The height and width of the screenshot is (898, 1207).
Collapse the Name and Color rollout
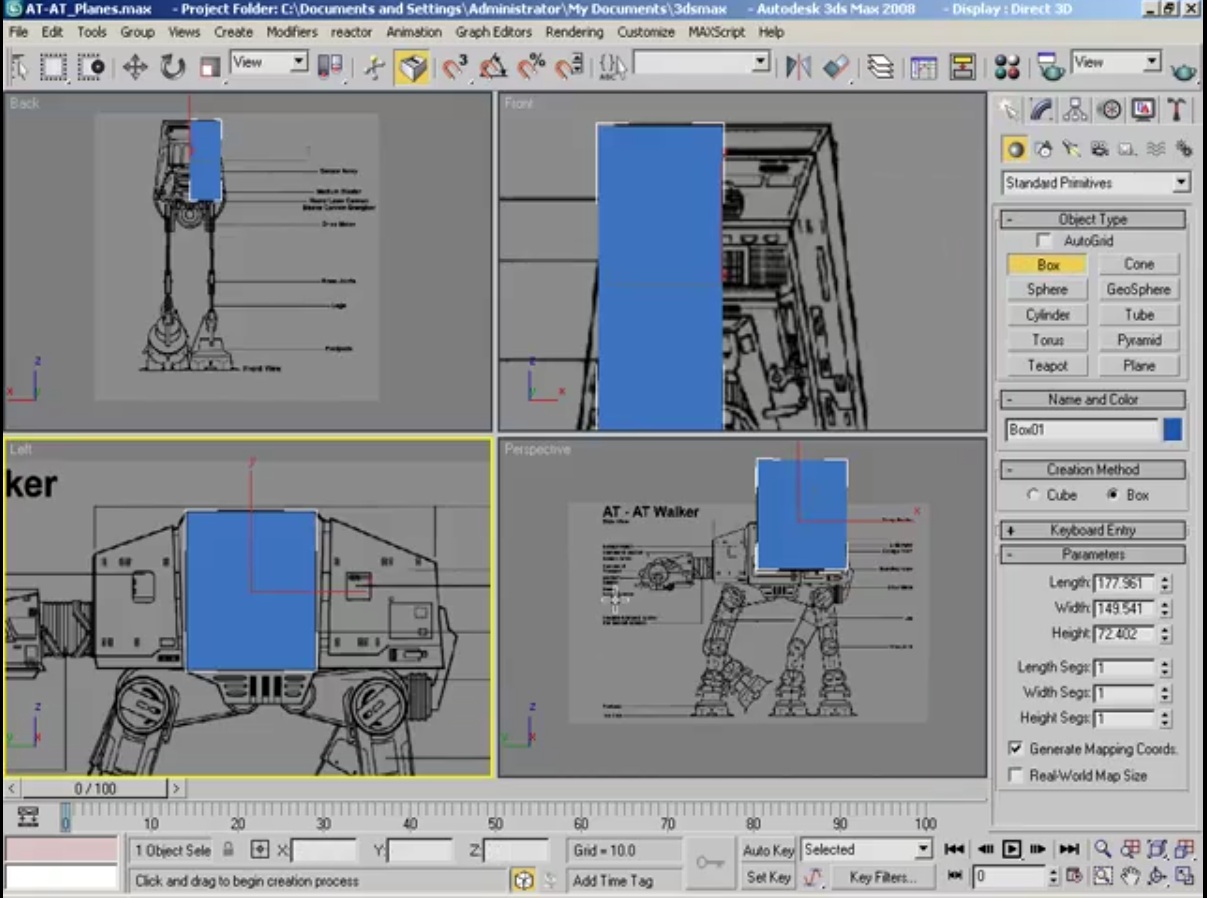[x=1092, y=399]
